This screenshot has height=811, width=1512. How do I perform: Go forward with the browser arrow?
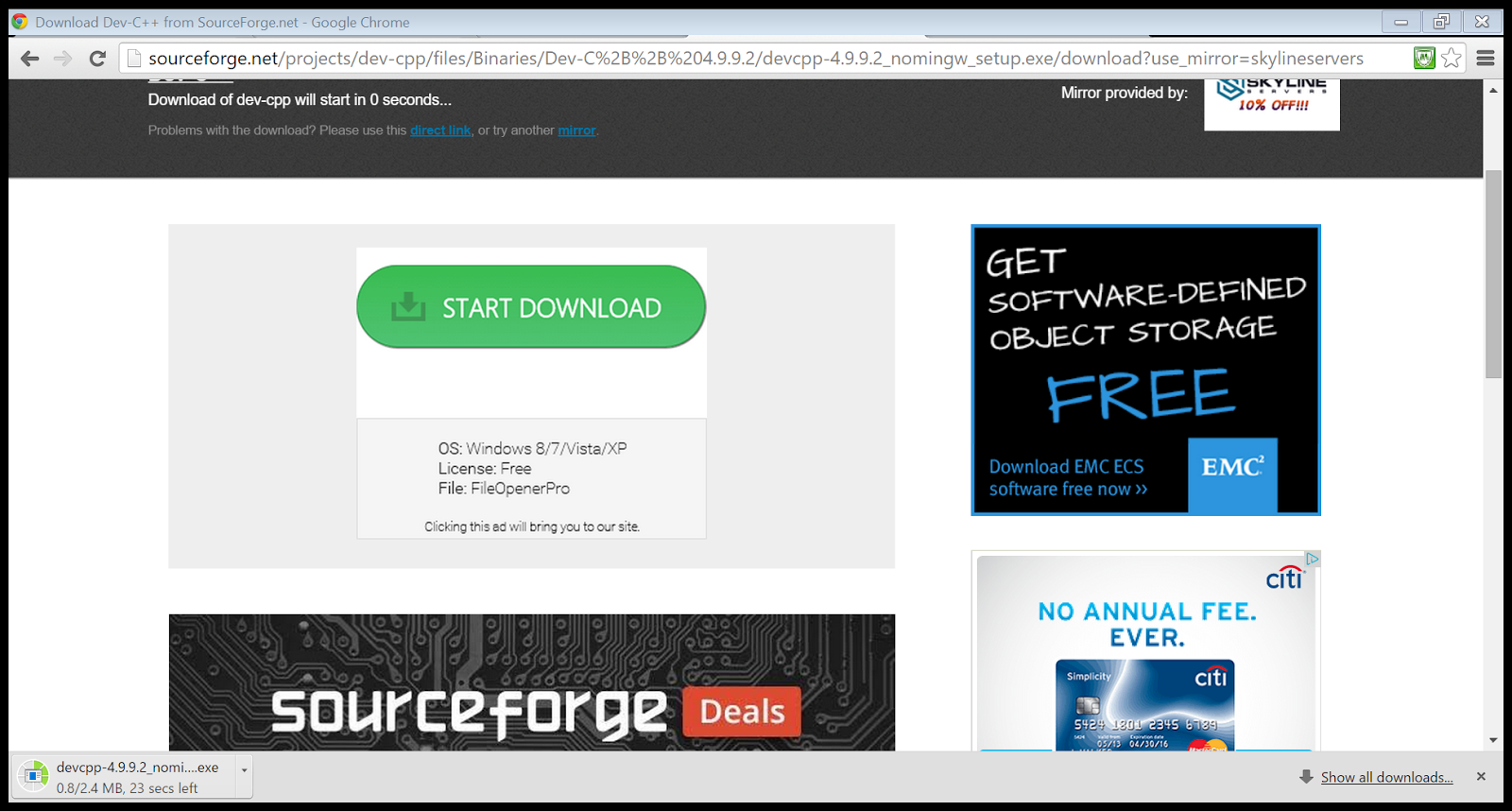coord(63,59)
